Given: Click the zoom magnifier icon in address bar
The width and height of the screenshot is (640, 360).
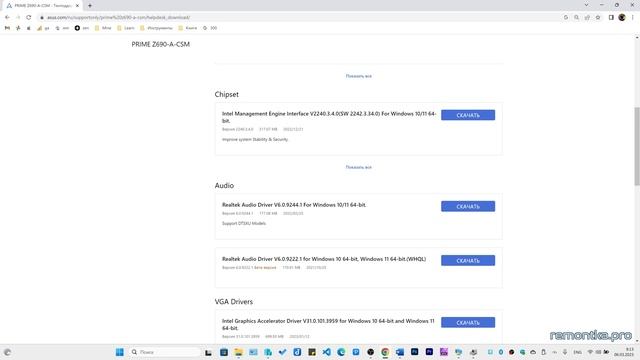Looking at the screenshot, I should pyautogui.click(x=576, y=18).
